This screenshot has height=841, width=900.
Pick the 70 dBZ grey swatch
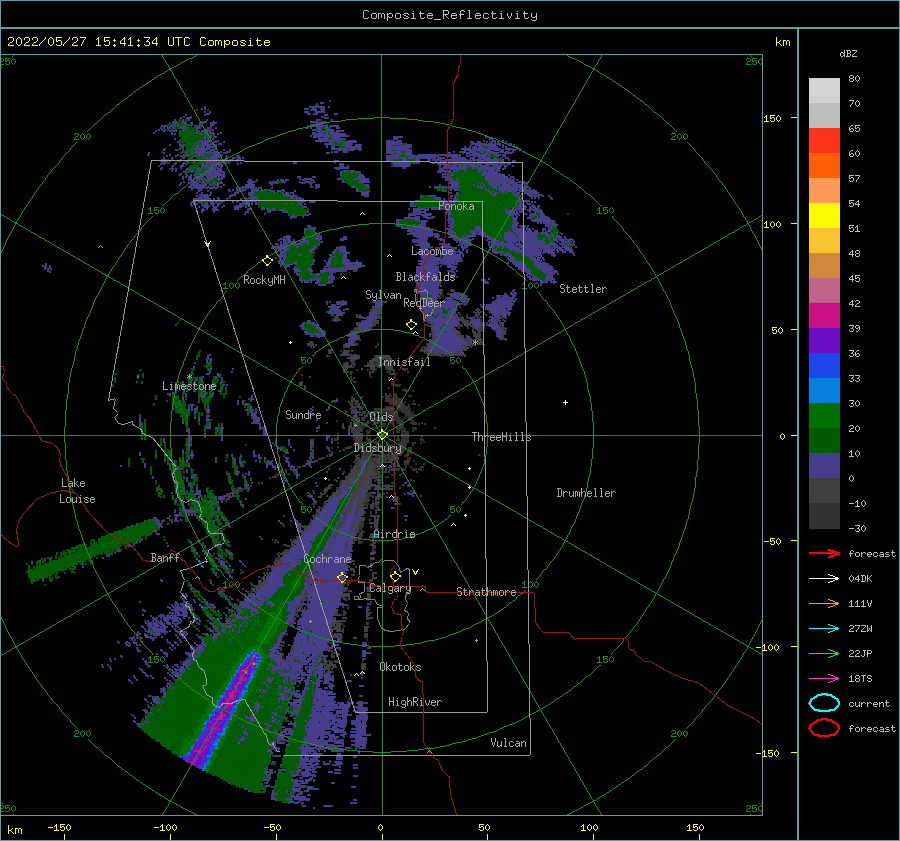pos(824,115)
